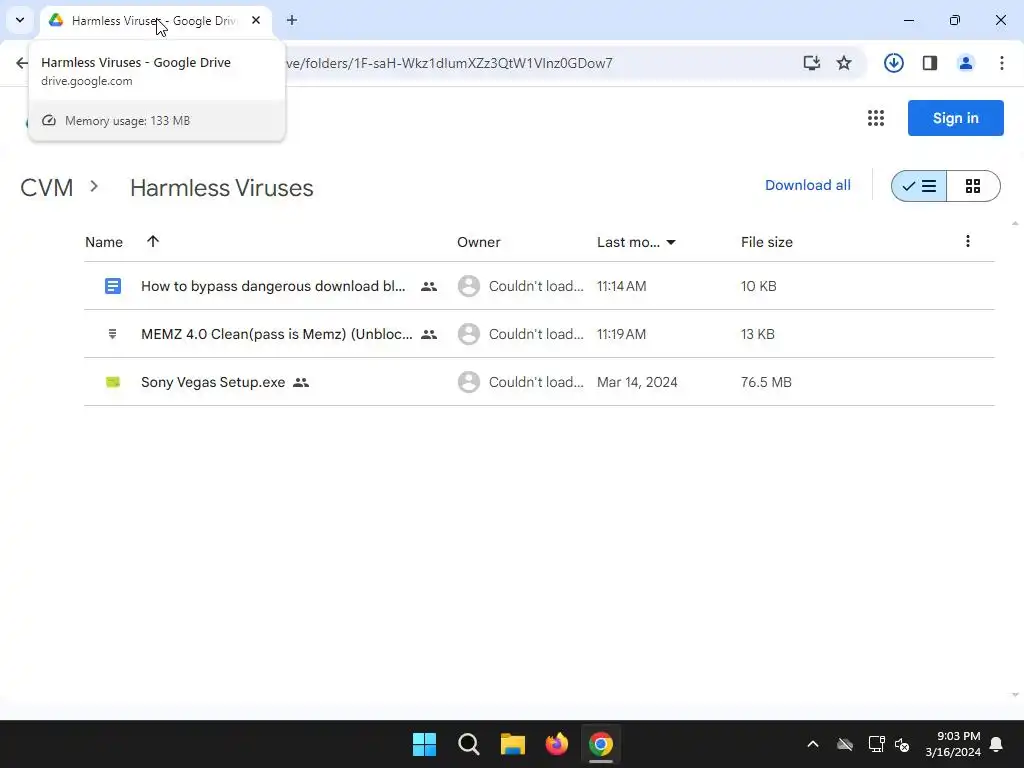Click the Google Drive tab favicon

(x=56, y=20)
